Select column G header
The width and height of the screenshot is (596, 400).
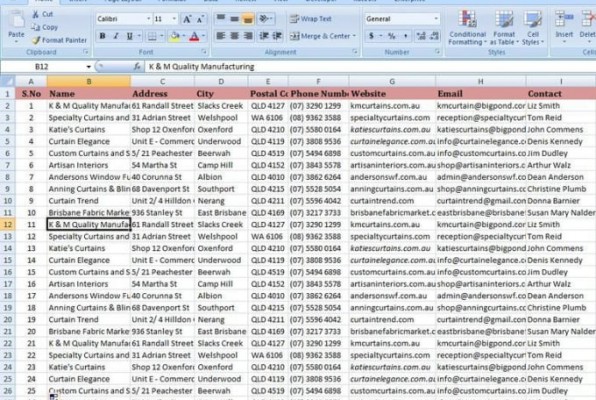pos(392,81)
